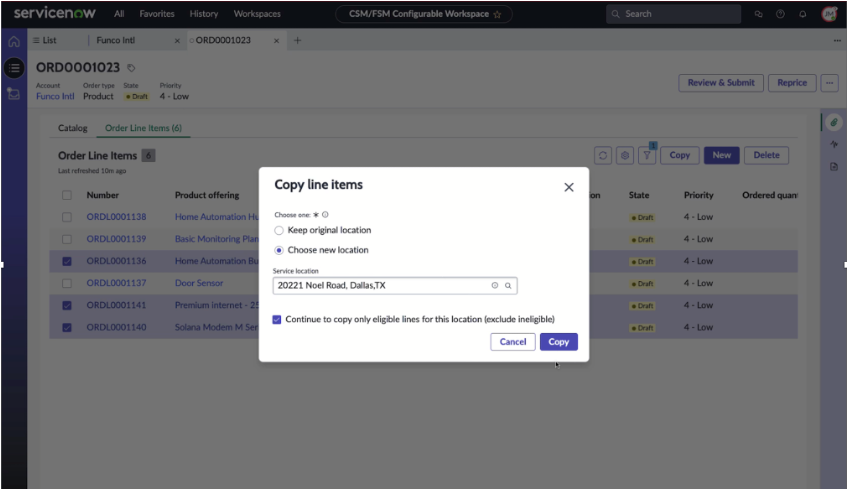Open line item ORDL0001138
This screenshot has width=848, height=490.
pos(116,217)
